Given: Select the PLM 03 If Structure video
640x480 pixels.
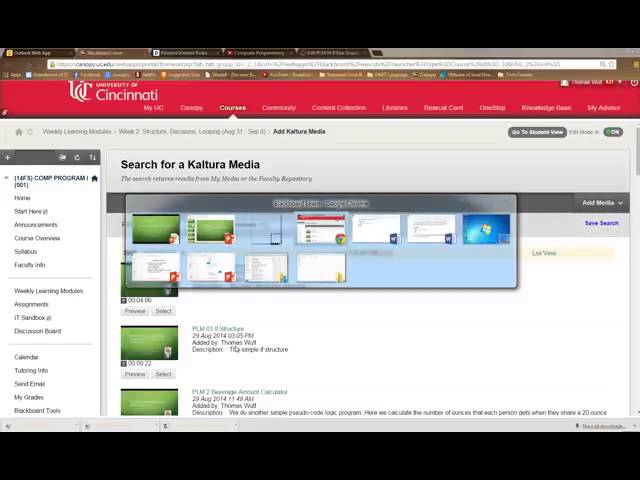Looking at the screenshot, I should pyautogui.click(x=163, y=374).
